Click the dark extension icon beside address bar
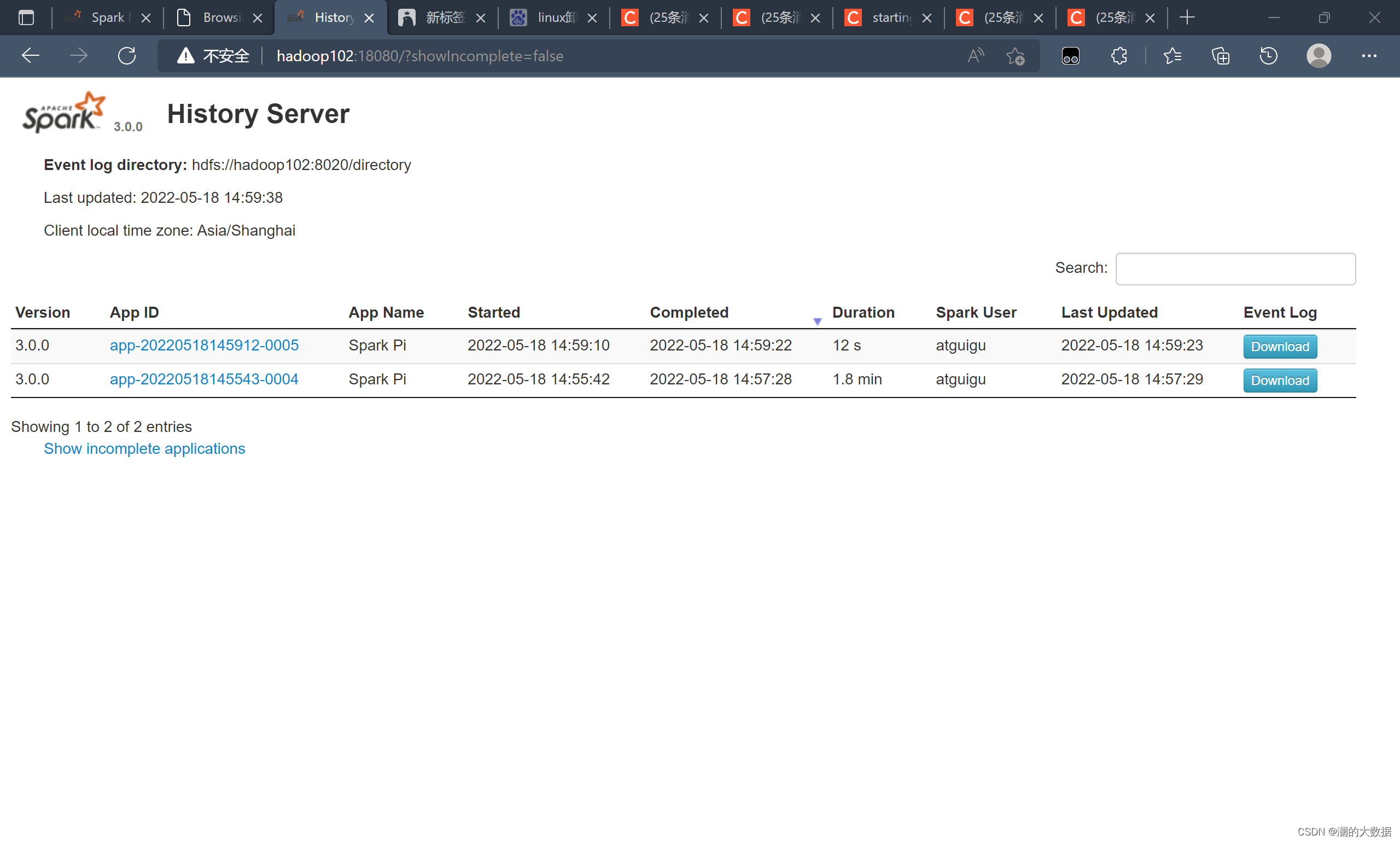The height and width of the screenshot is (842, 1400). coord(1070,56)
